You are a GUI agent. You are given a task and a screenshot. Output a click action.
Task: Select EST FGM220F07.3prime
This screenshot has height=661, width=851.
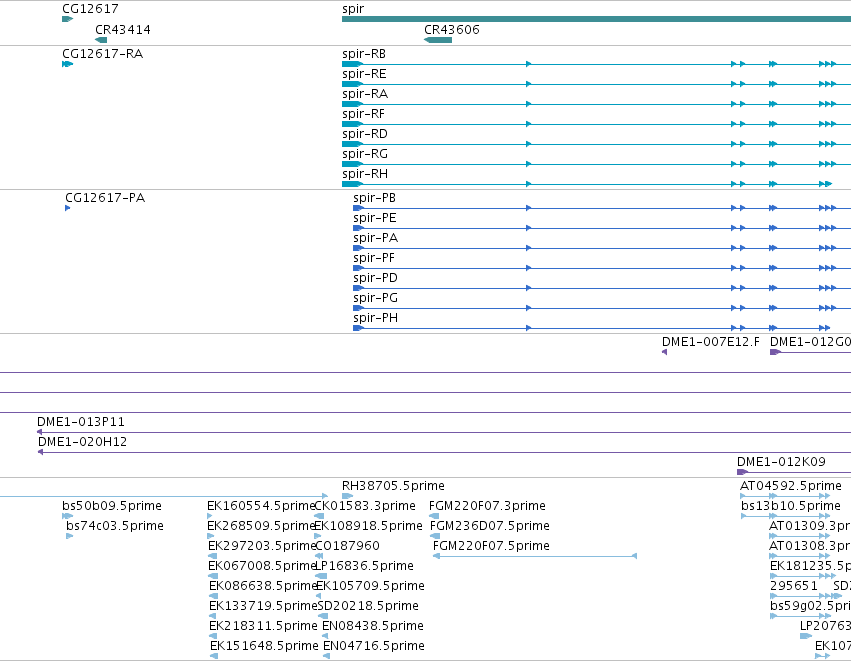point(487,506)
